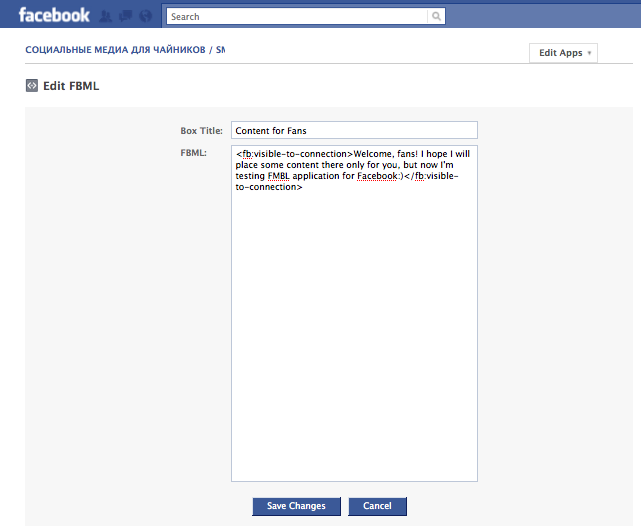
Task: Click the facebook logo
Action: tap(54, 16)
